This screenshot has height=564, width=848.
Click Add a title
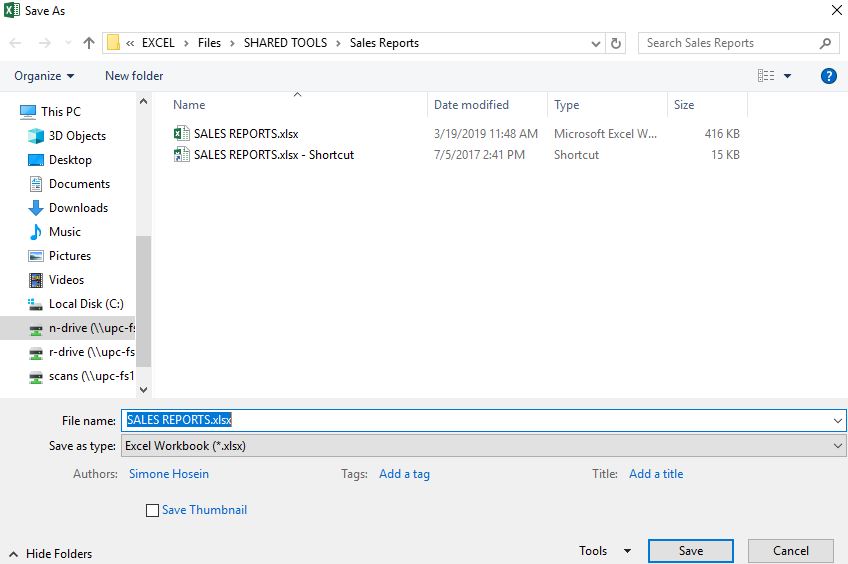(x=656, y=474)
